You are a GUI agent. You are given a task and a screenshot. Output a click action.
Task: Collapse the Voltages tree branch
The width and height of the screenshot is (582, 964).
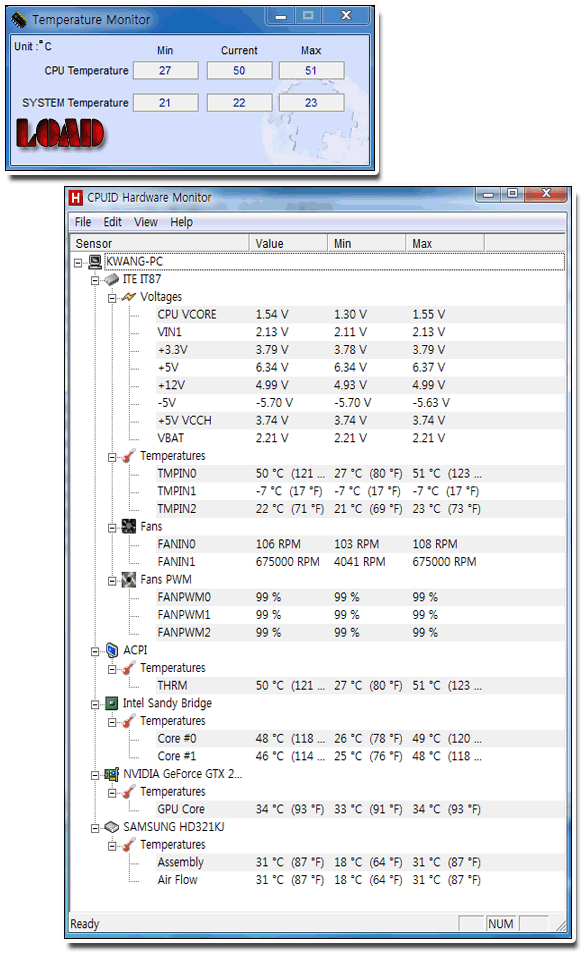112,298
